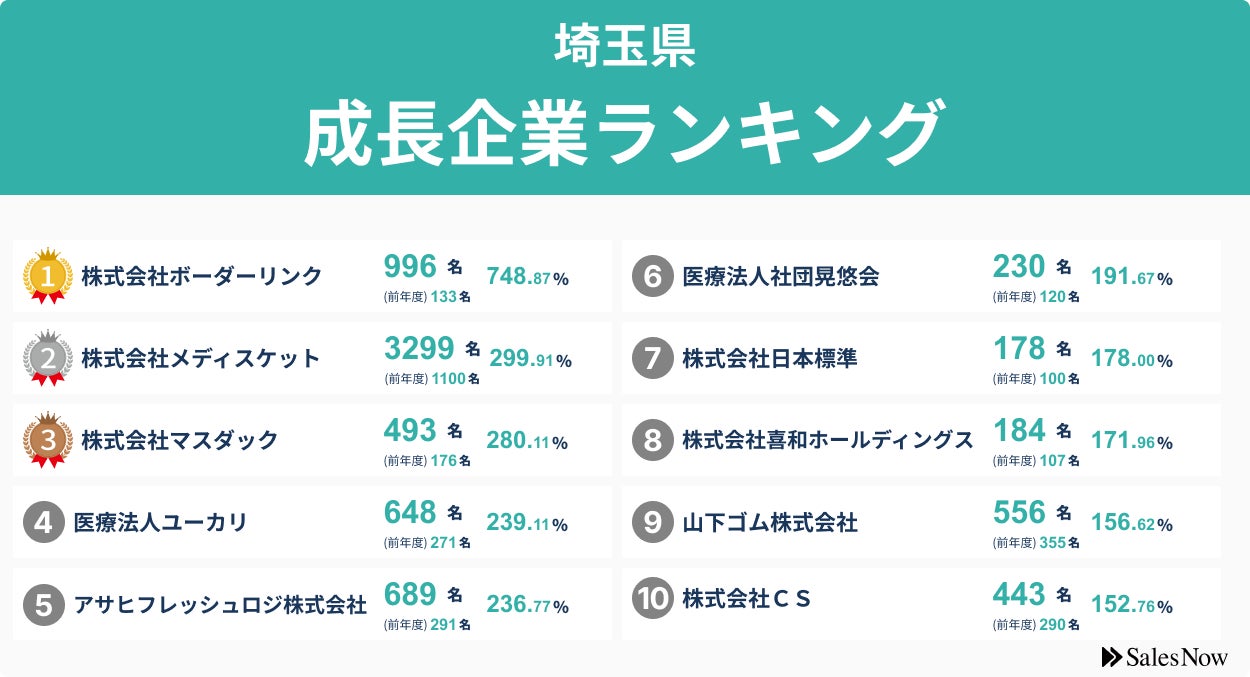Click the gold rank 1 medal icon
The width and height of the screenshot is (1250, 677).
48,275
